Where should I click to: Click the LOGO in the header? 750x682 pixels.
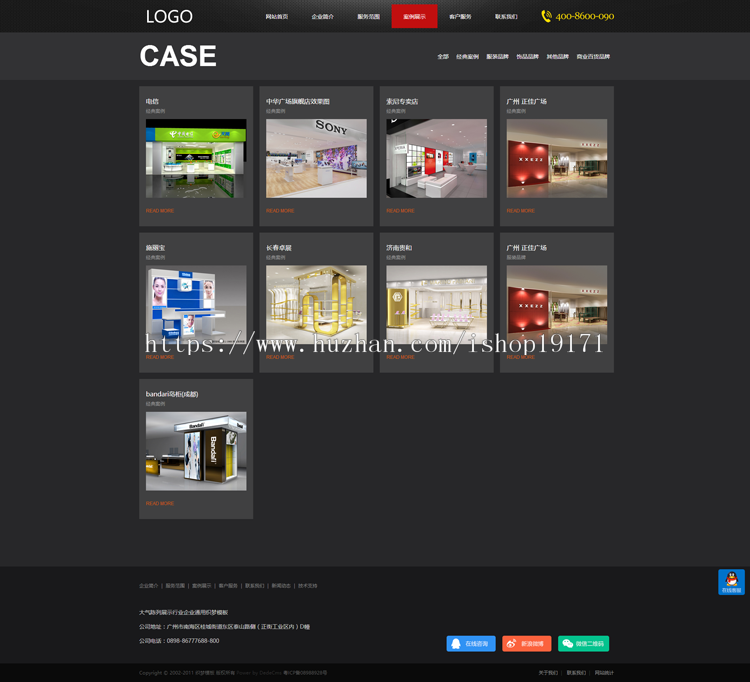pos(169,17)
